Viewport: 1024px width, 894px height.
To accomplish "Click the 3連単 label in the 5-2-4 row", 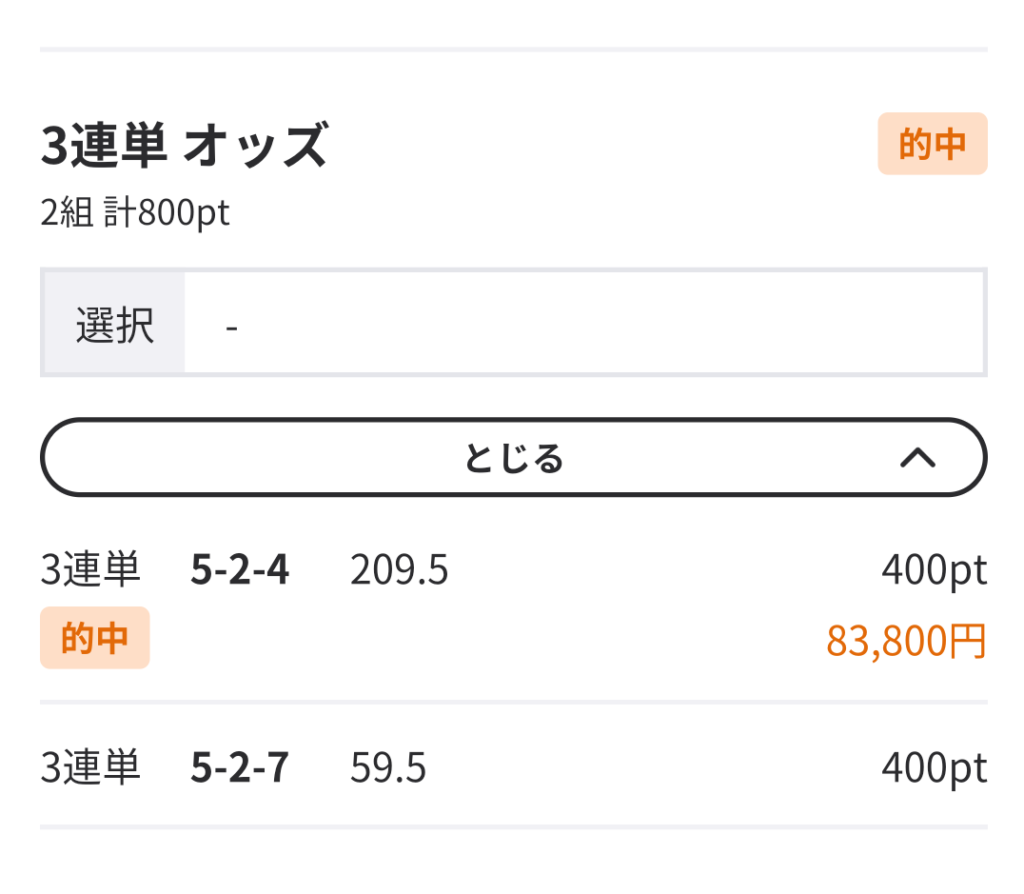I will click(90, 571).
